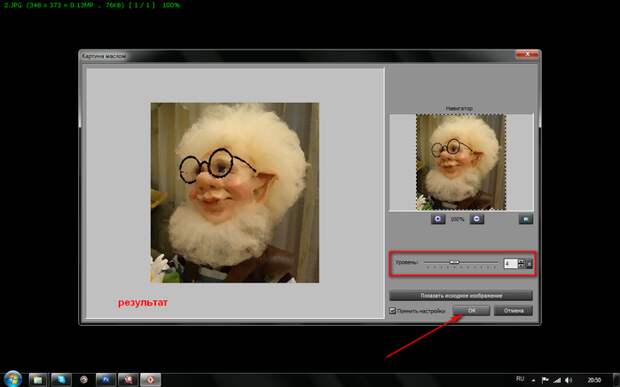Click the navigator thumbnail preview
Viewport: 620px width, 387px height.
[461, 162]
